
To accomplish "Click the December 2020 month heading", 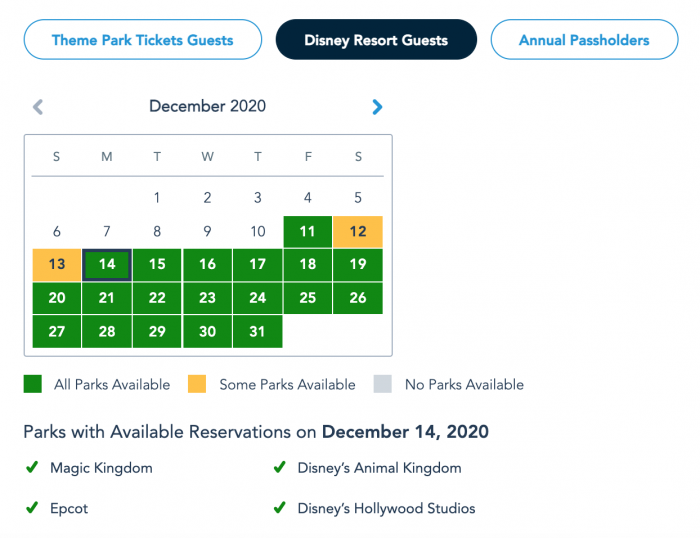I will 207,106.
